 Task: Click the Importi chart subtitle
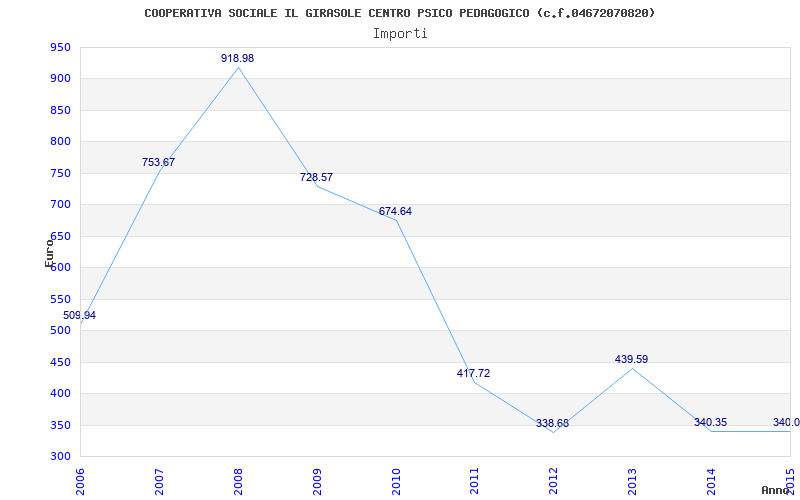point(400,34)
